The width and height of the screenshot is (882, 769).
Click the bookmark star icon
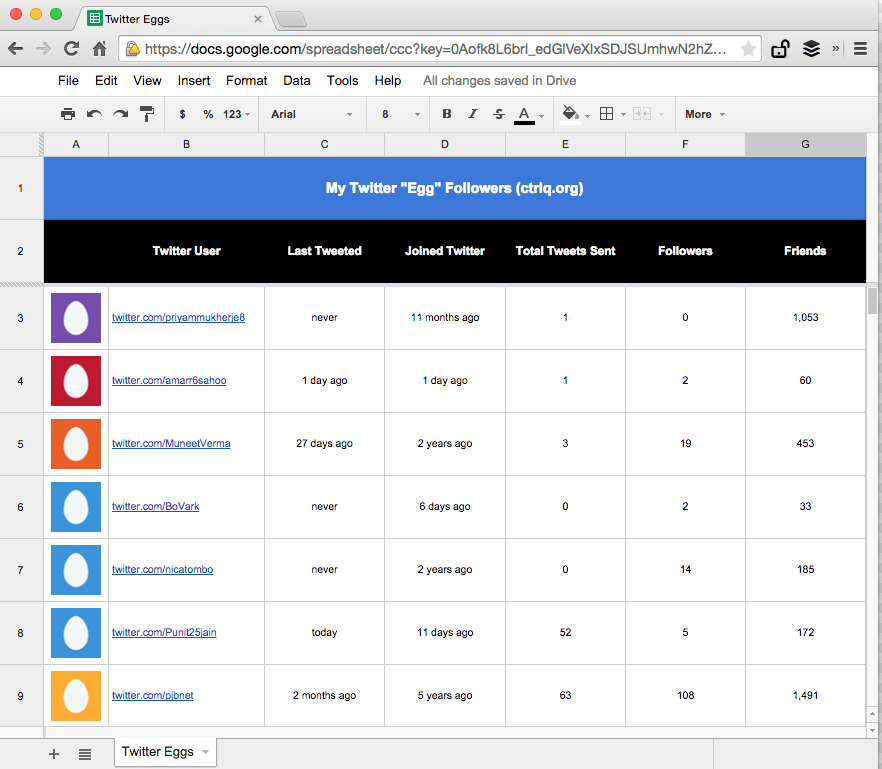(x=748, y=49)
